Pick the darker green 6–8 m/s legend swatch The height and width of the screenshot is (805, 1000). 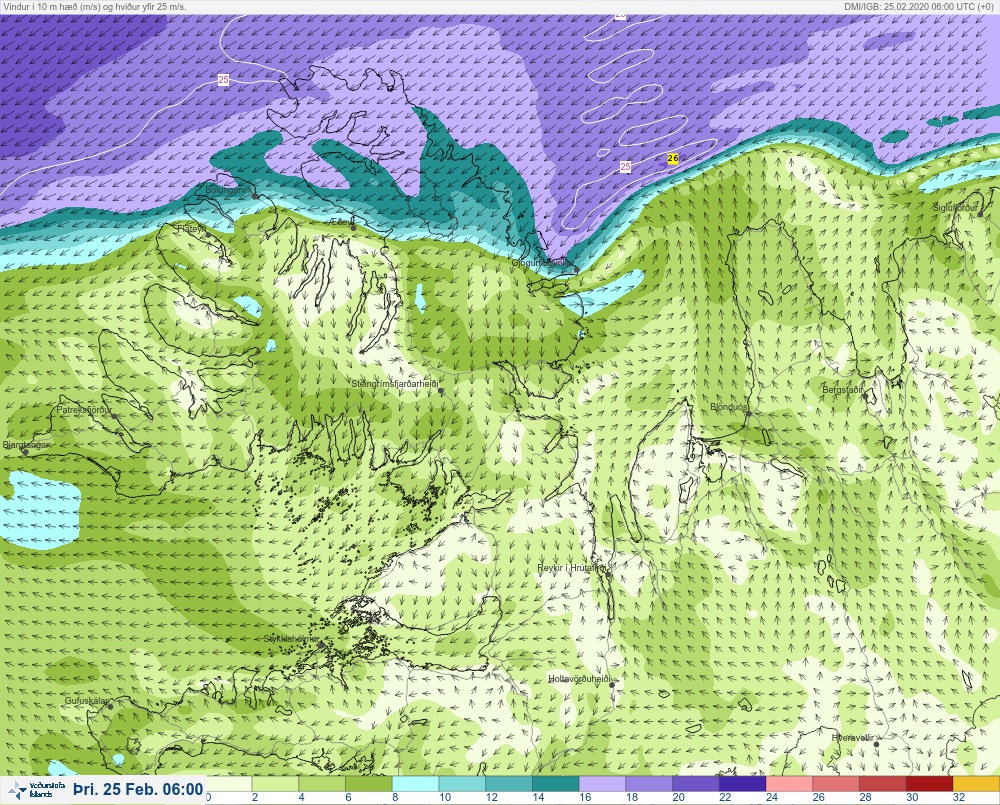[368, 783]
